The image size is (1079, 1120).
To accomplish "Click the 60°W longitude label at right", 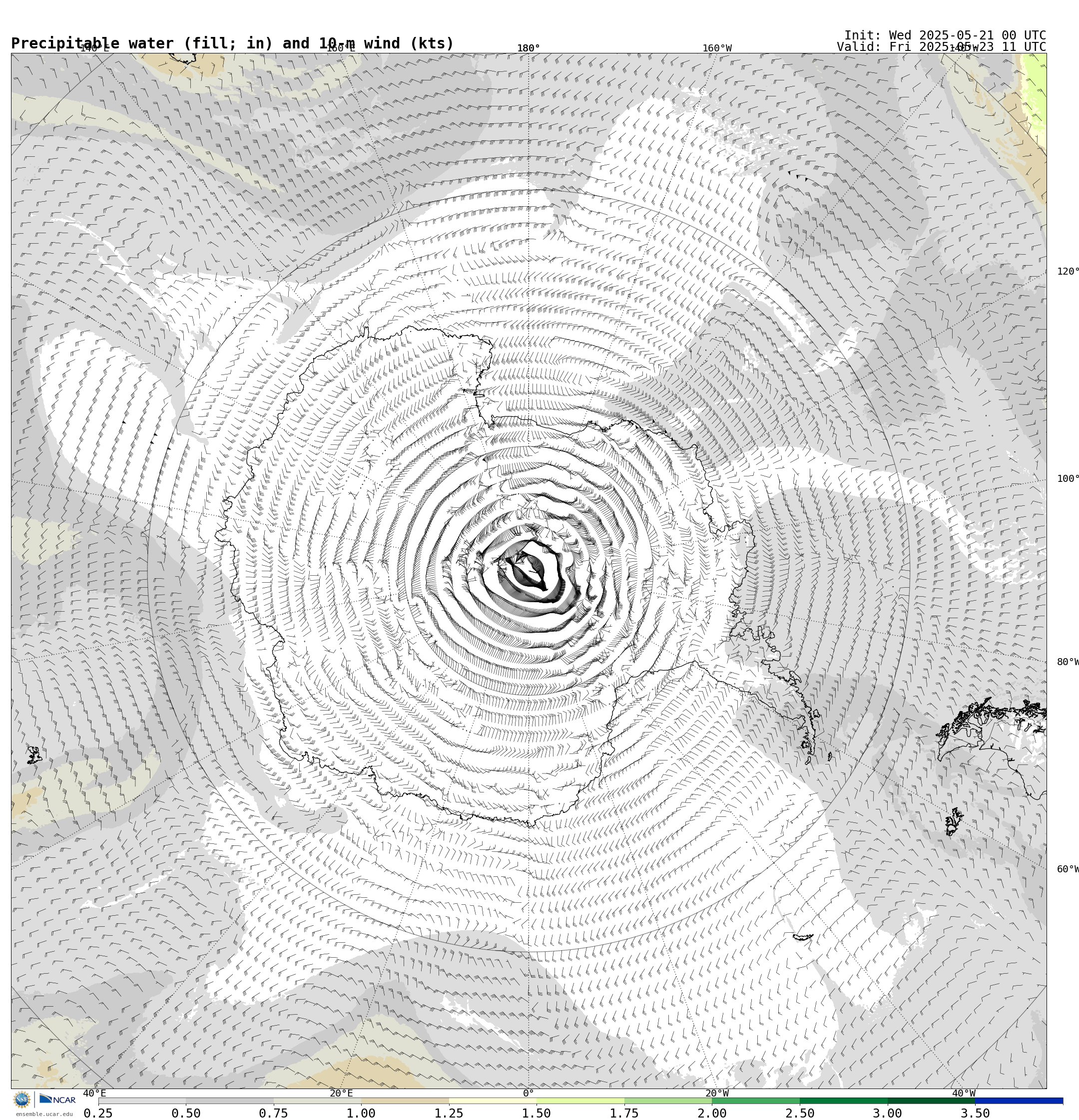I will 1068,869.
